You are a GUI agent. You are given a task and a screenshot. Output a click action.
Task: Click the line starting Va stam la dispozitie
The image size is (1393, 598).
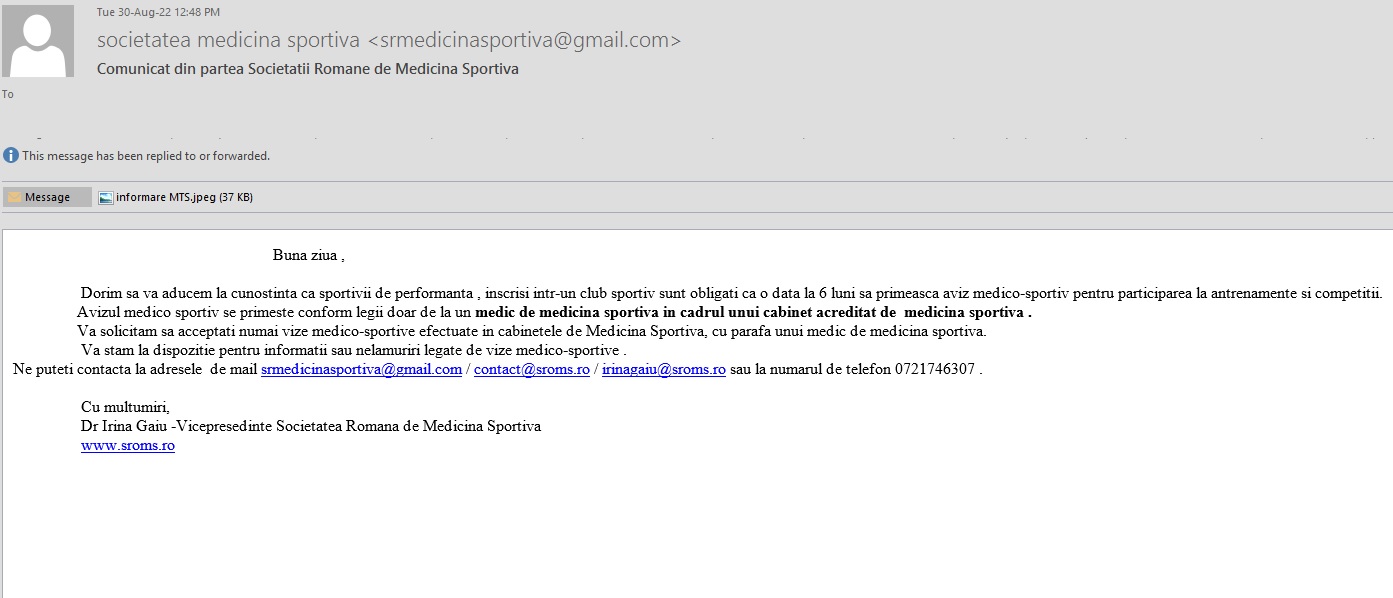tap(353, 350)
